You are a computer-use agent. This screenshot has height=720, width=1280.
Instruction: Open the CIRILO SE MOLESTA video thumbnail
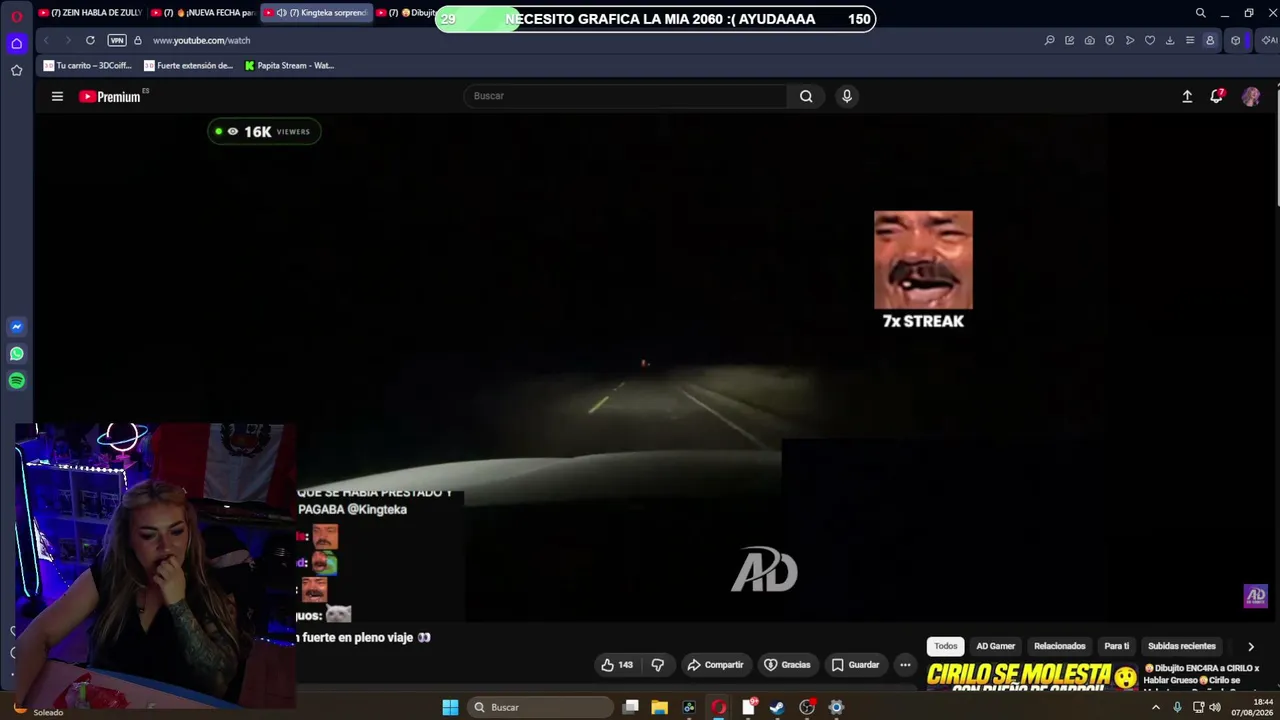tap(1031, 677)
